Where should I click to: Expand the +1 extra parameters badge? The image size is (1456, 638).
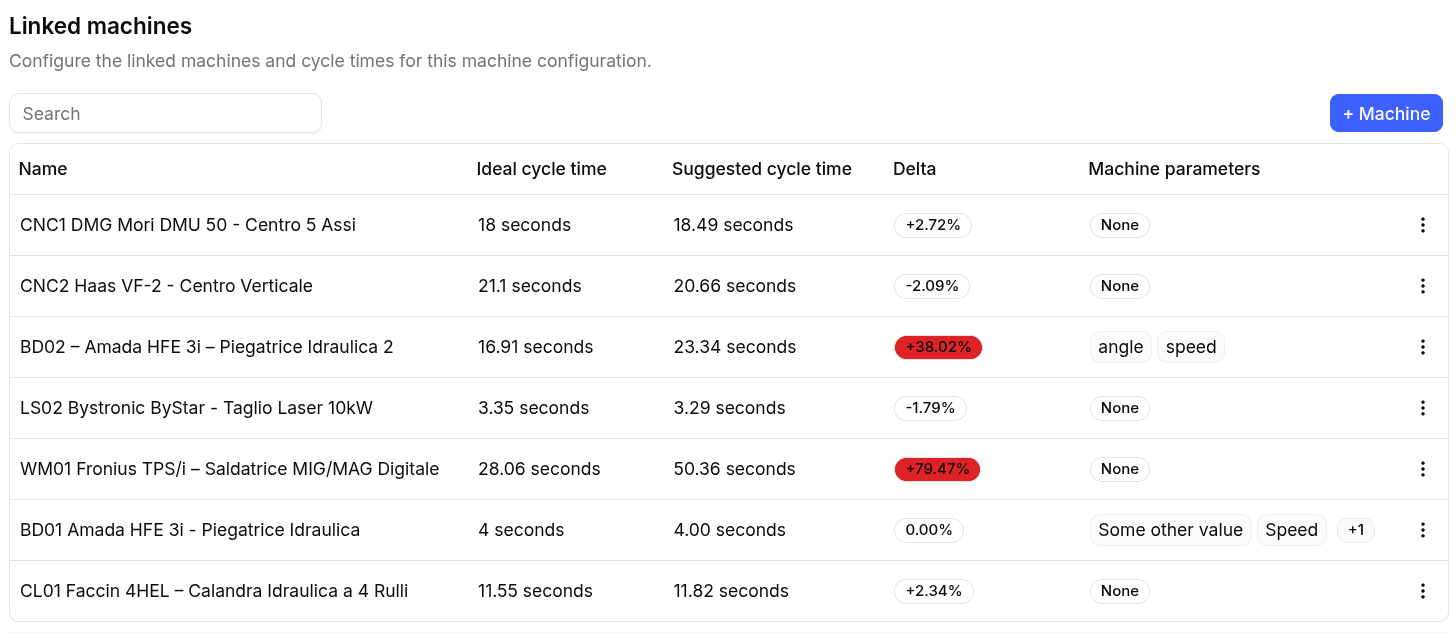click(1356, 530)
